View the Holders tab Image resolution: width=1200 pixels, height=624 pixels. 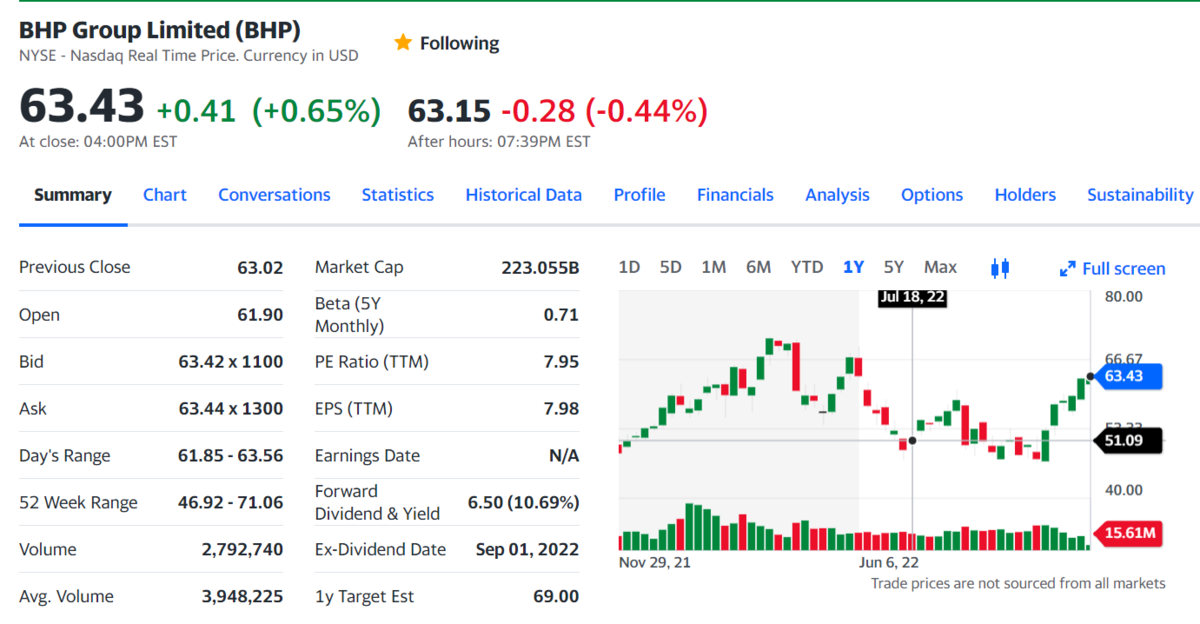click(1025, 195)
